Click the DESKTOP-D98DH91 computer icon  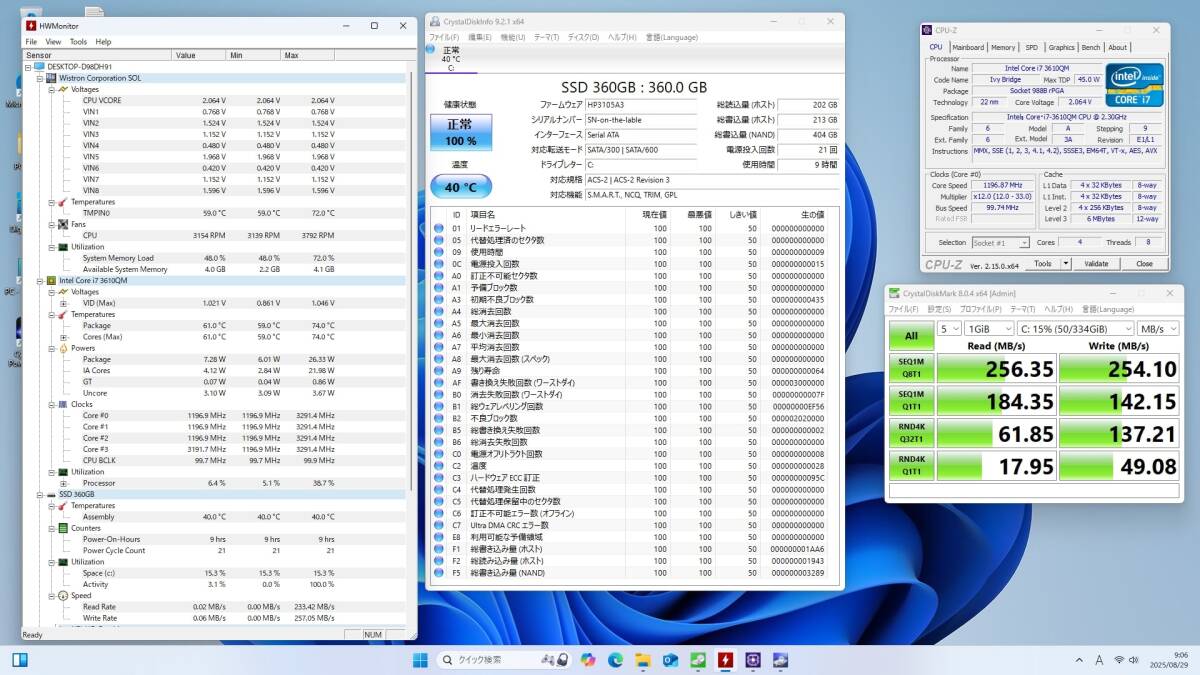point(39,66)
